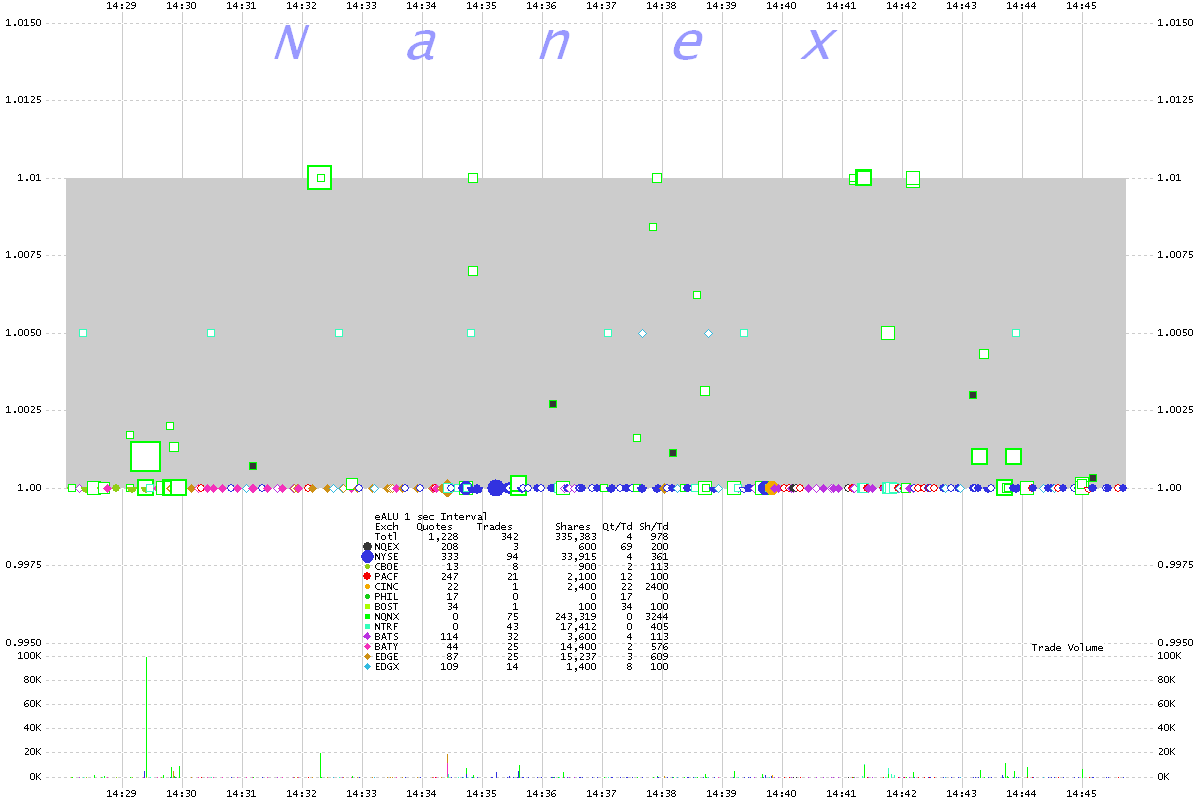Click the 'PACF' exchange label
1200x800 pixels.
coord(387,576)
